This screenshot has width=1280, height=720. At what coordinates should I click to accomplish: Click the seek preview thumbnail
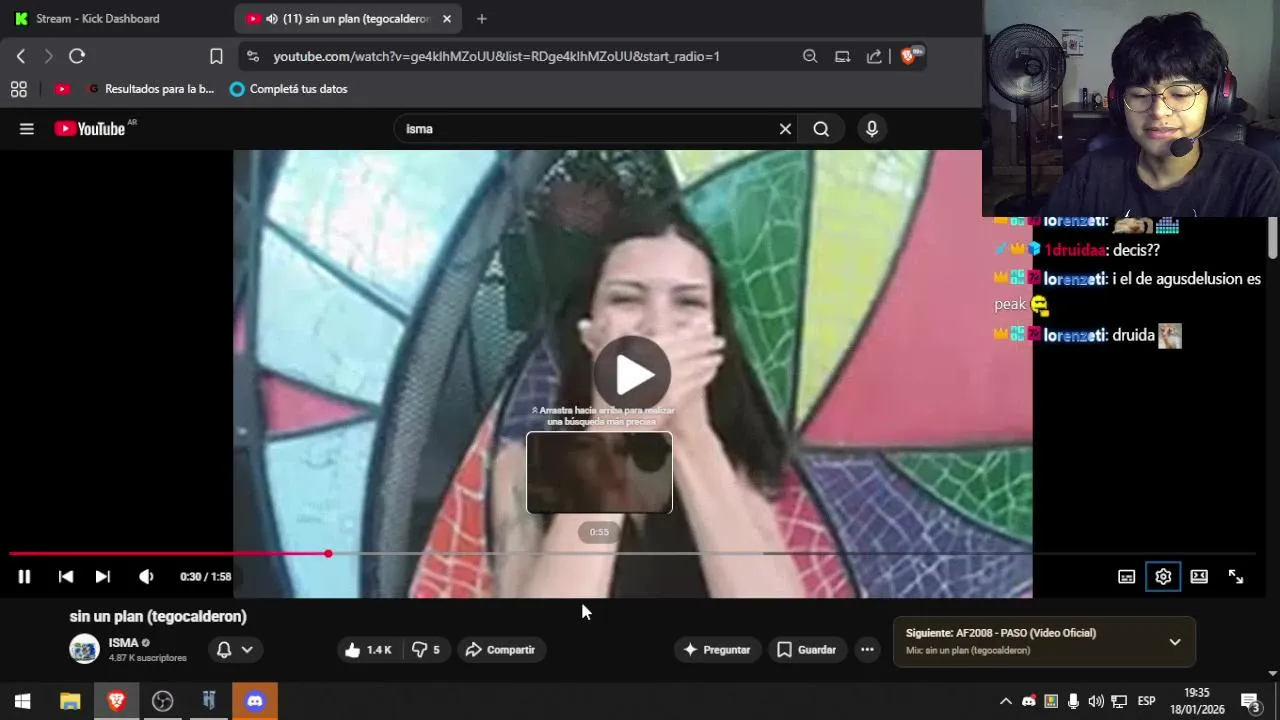click(599, 472)
